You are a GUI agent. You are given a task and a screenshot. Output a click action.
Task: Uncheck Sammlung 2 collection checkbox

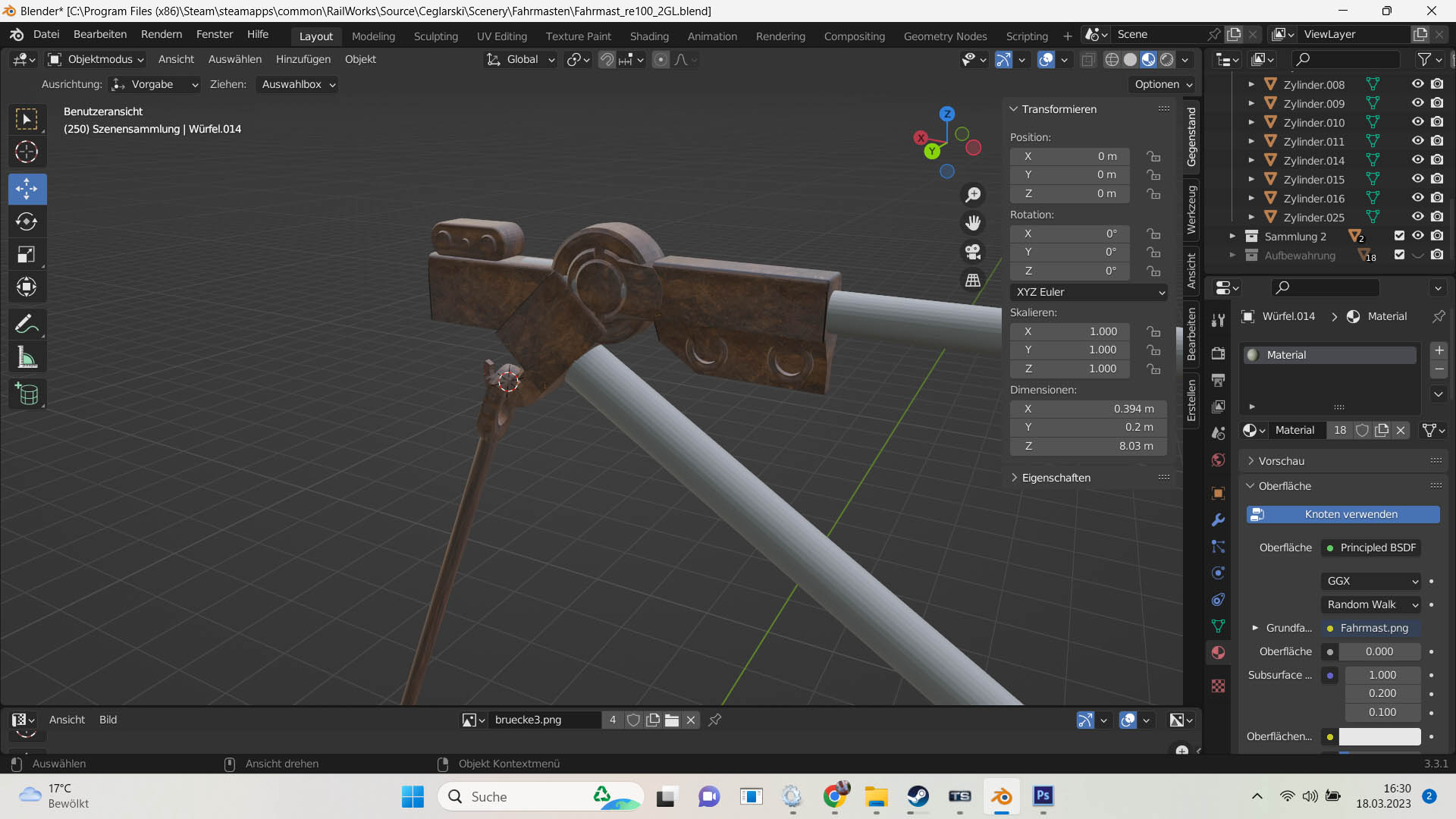[x=1399, y=236]
